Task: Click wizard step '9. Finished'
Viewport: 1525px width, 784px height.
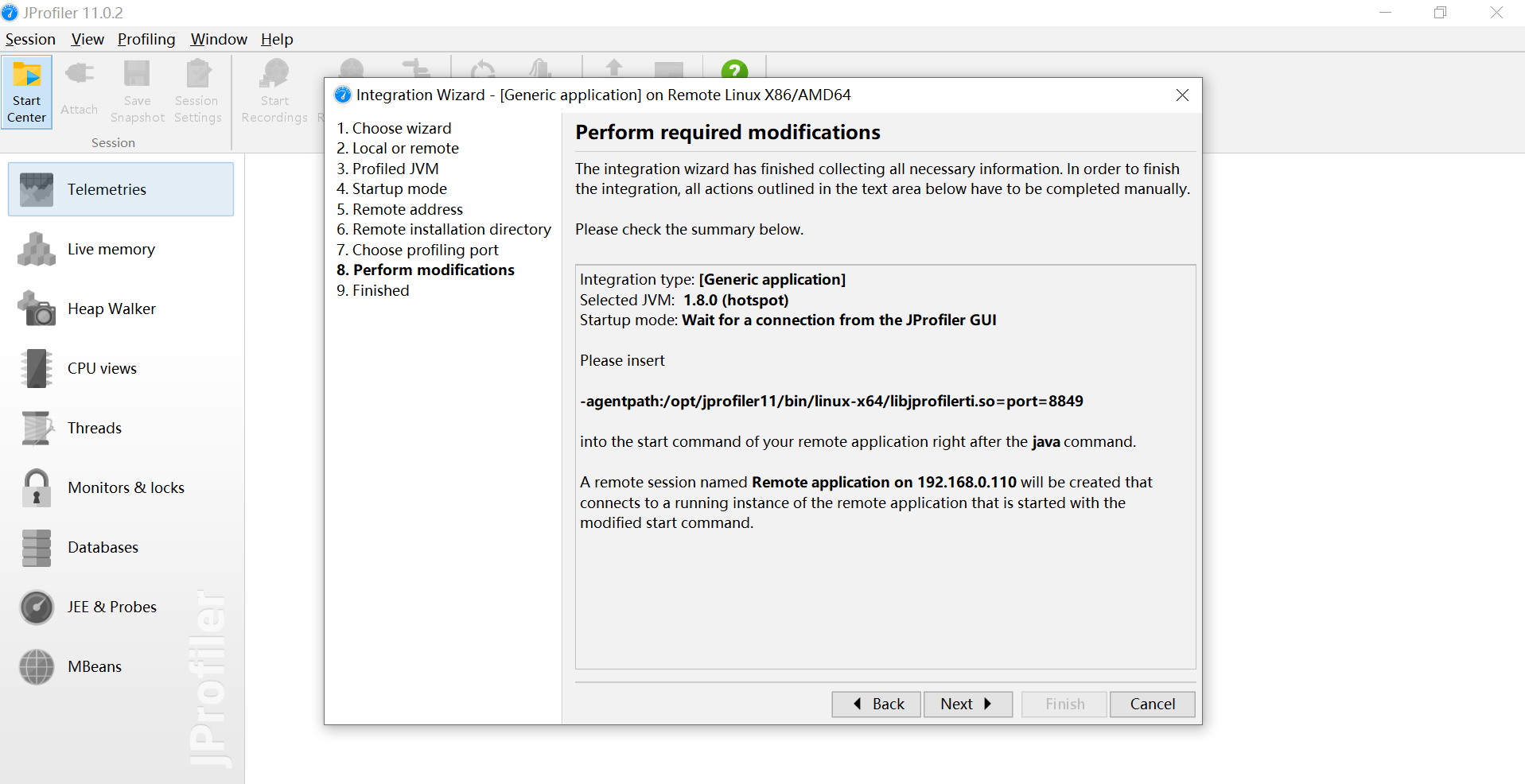Action: 372,290
